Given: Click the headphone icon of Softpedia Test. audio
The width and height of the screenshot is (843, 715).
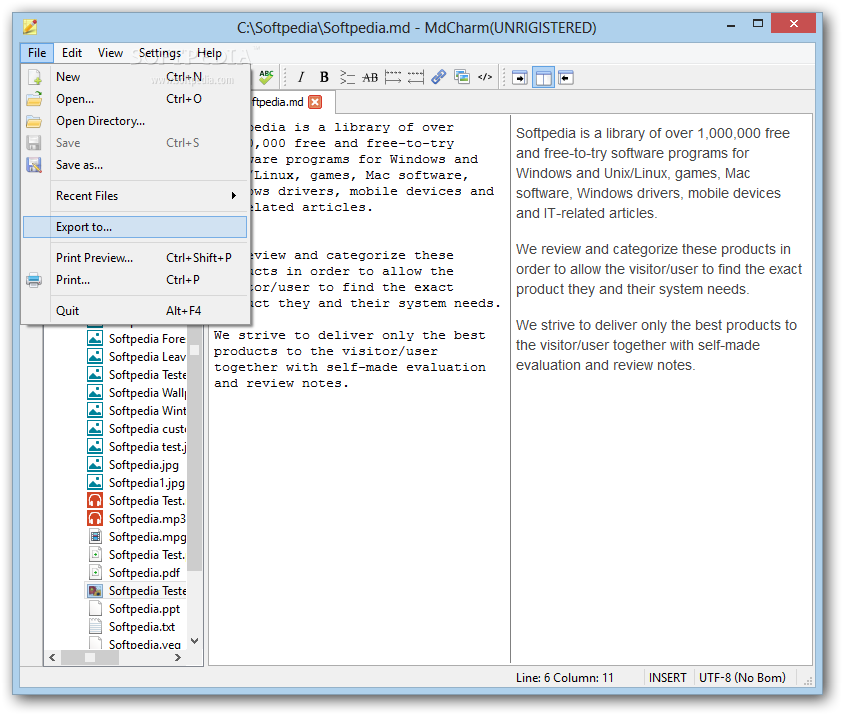Looking at the screenshot, I should (95, 500).
